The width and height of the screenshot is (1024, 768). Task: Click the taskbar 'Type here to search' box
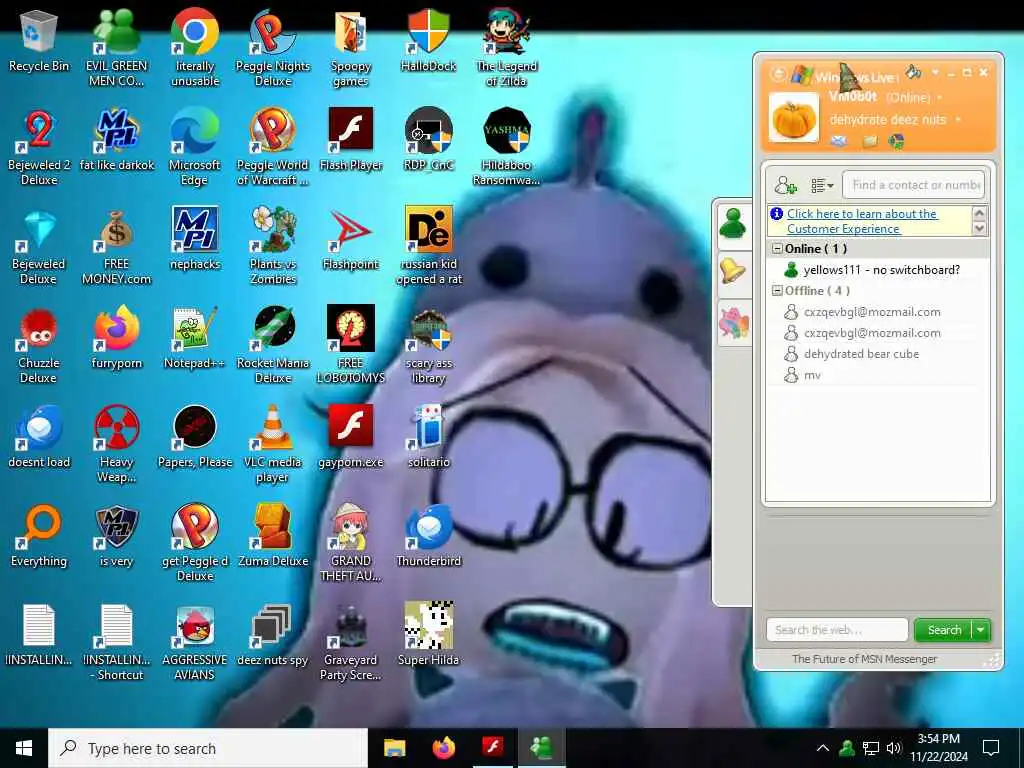208,748
